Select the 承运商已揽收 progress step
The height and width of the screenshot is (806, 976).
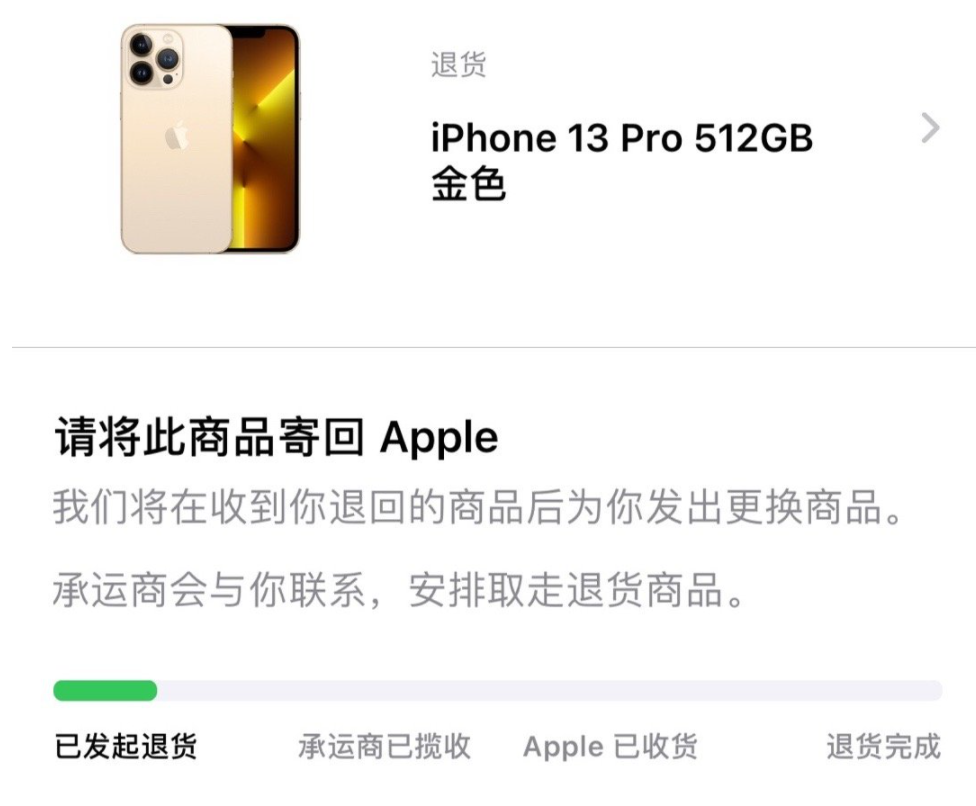[384, 746]
